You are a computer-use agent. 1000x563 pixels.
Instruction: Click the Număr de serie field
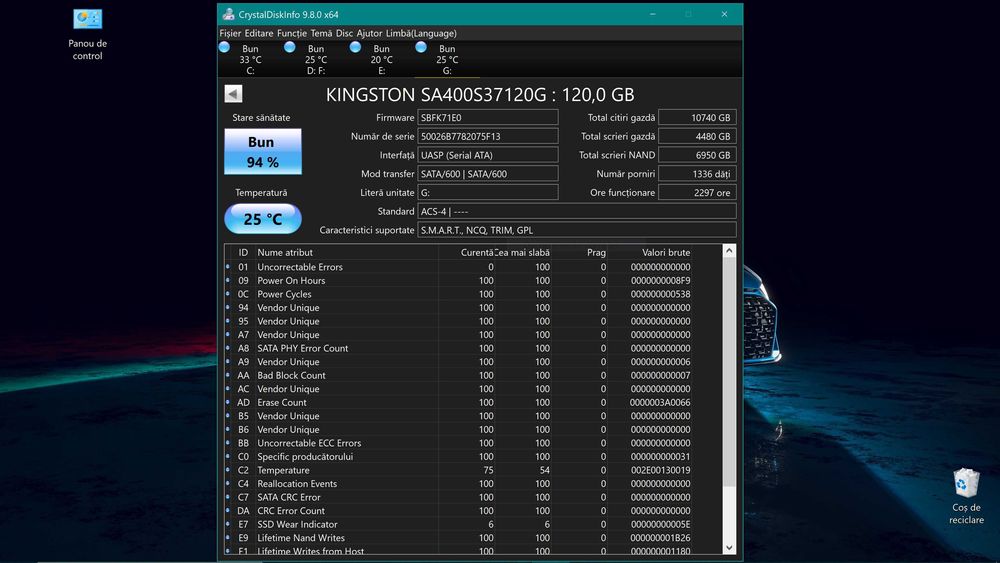tap(488, 136)
